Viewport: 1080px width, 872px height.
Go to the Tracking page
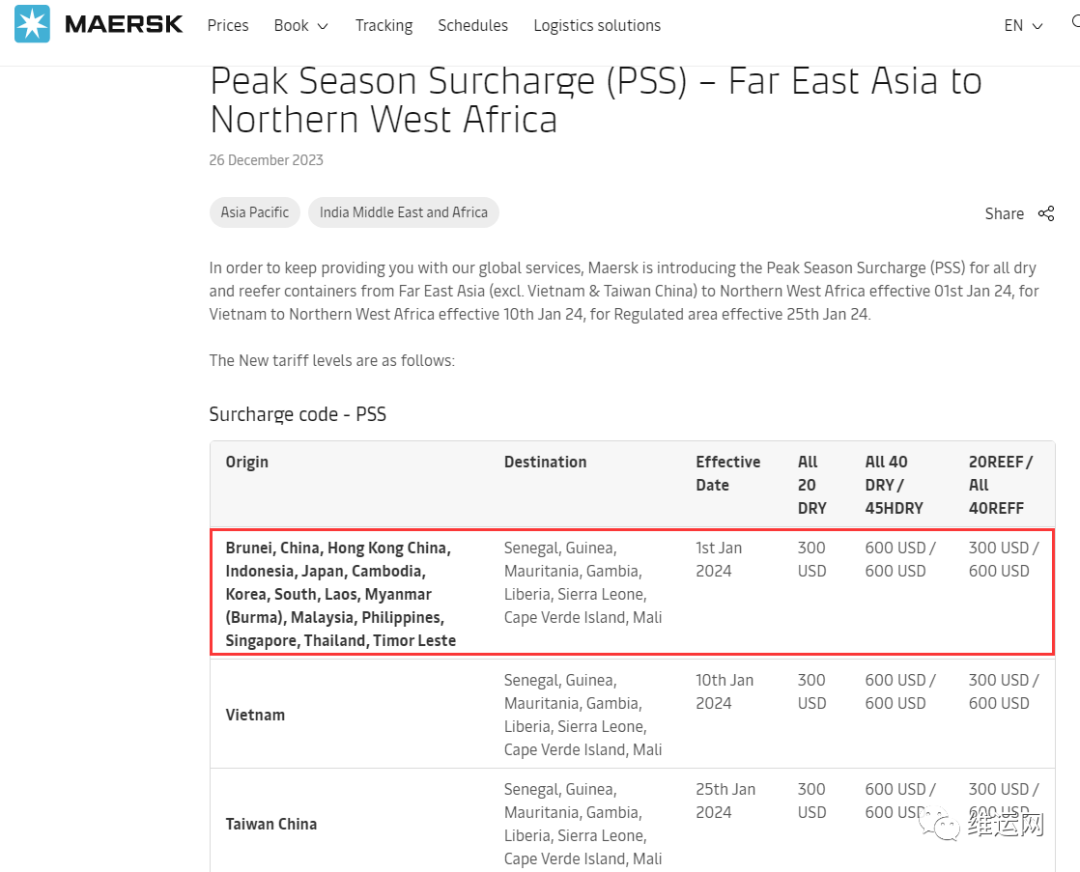point(384,25)
